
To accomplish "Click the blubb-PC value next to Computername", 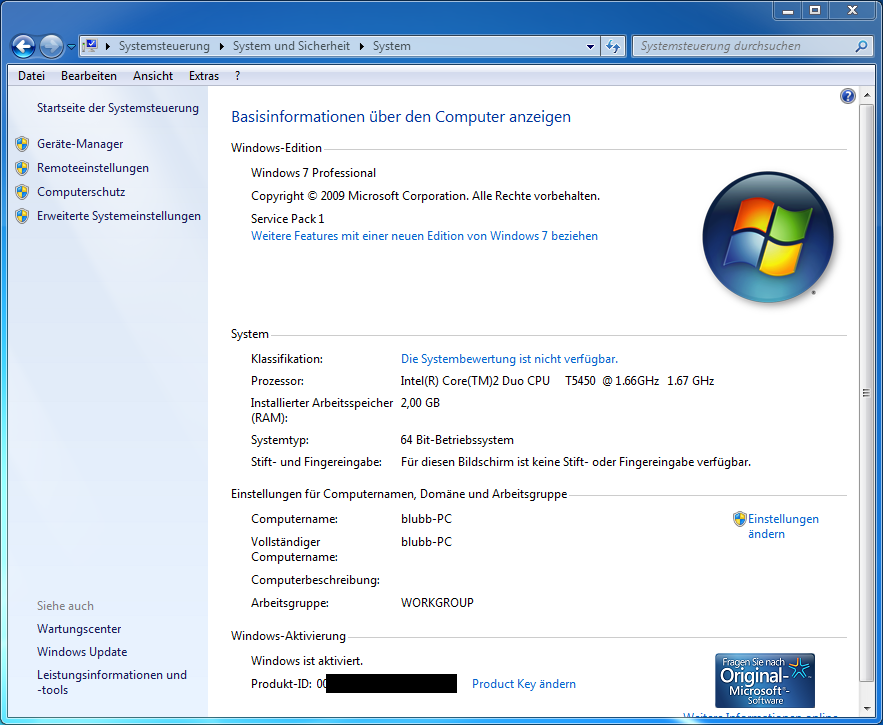I will (x=426, y=519).
